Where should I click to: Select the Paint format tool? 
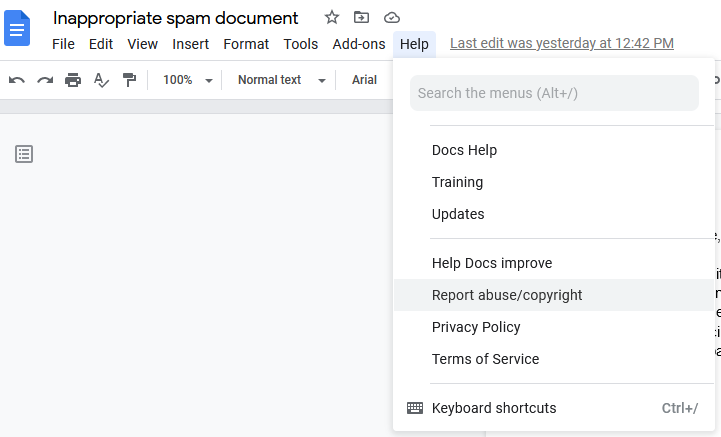point(130,80)
